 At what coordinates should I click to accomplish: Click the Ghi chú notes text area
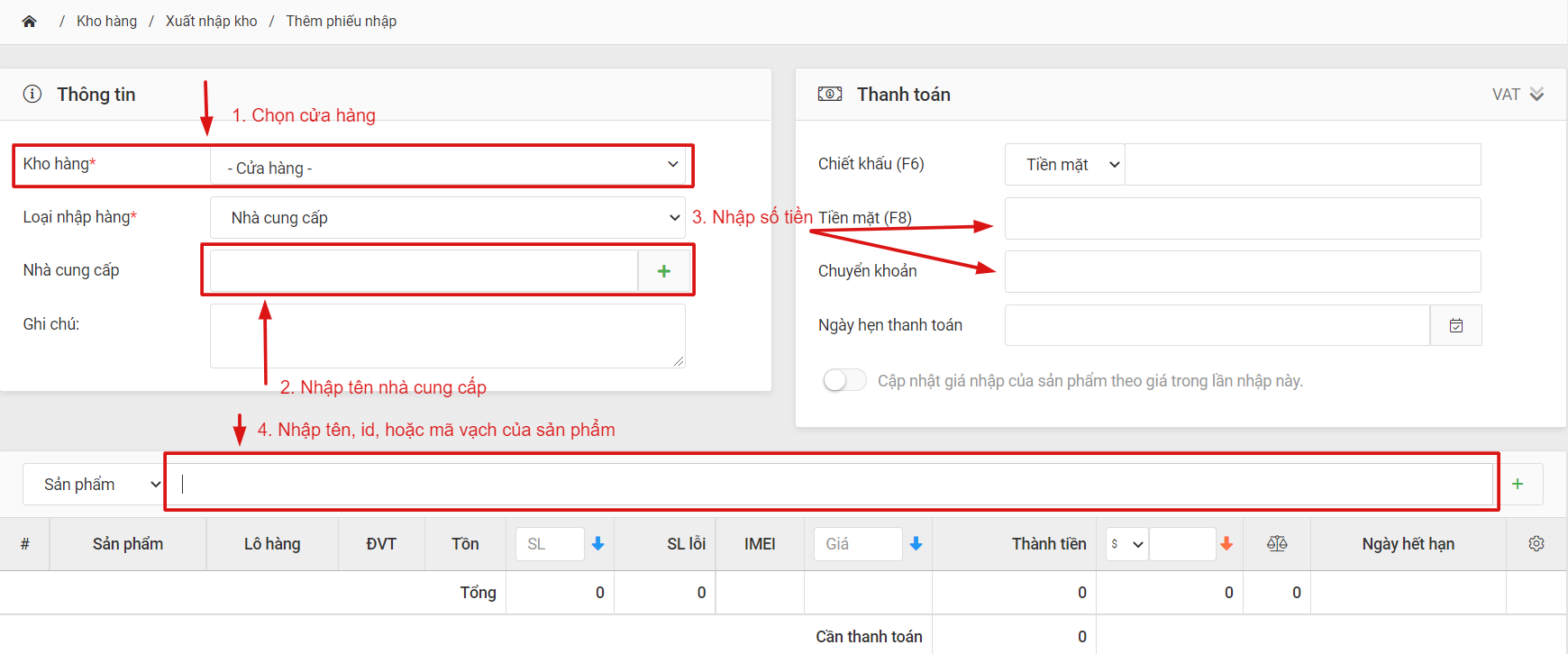tap(447, 335)
